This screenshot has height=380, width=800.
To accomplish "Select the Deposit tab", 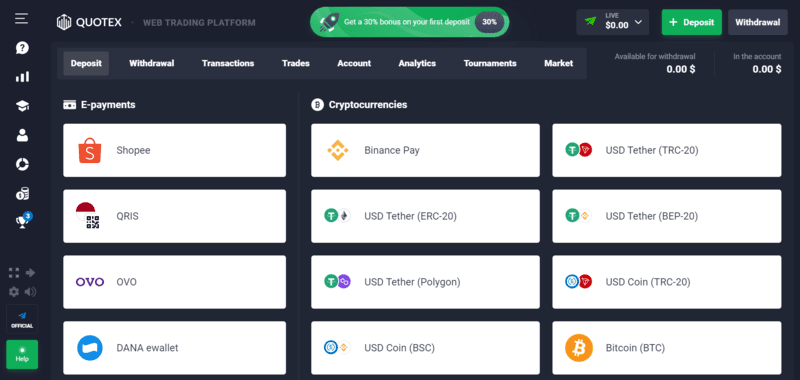I will click(86, 63).
